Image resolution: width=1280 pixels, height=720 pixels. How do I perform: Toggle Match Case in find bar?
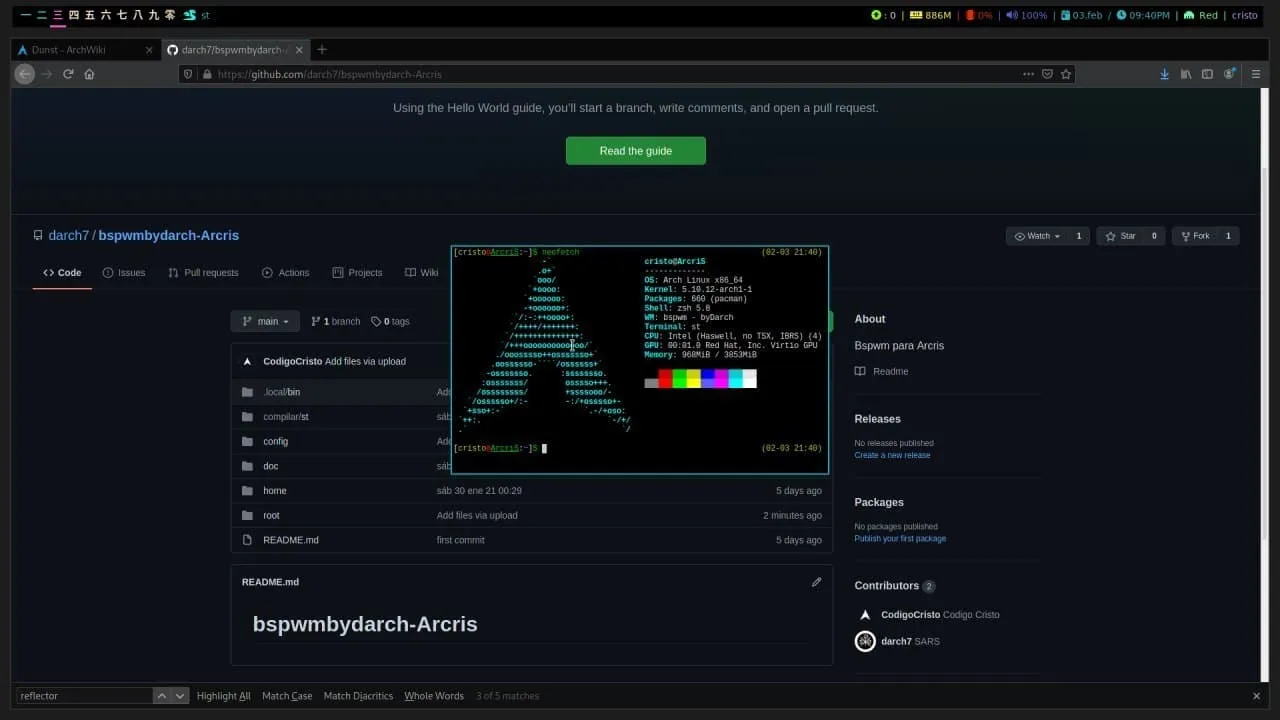[287, 696]
